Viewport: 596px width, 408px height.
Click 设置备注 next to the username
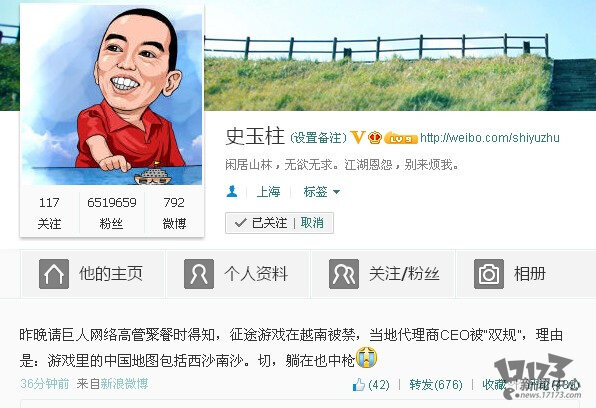tap(318, 138)
